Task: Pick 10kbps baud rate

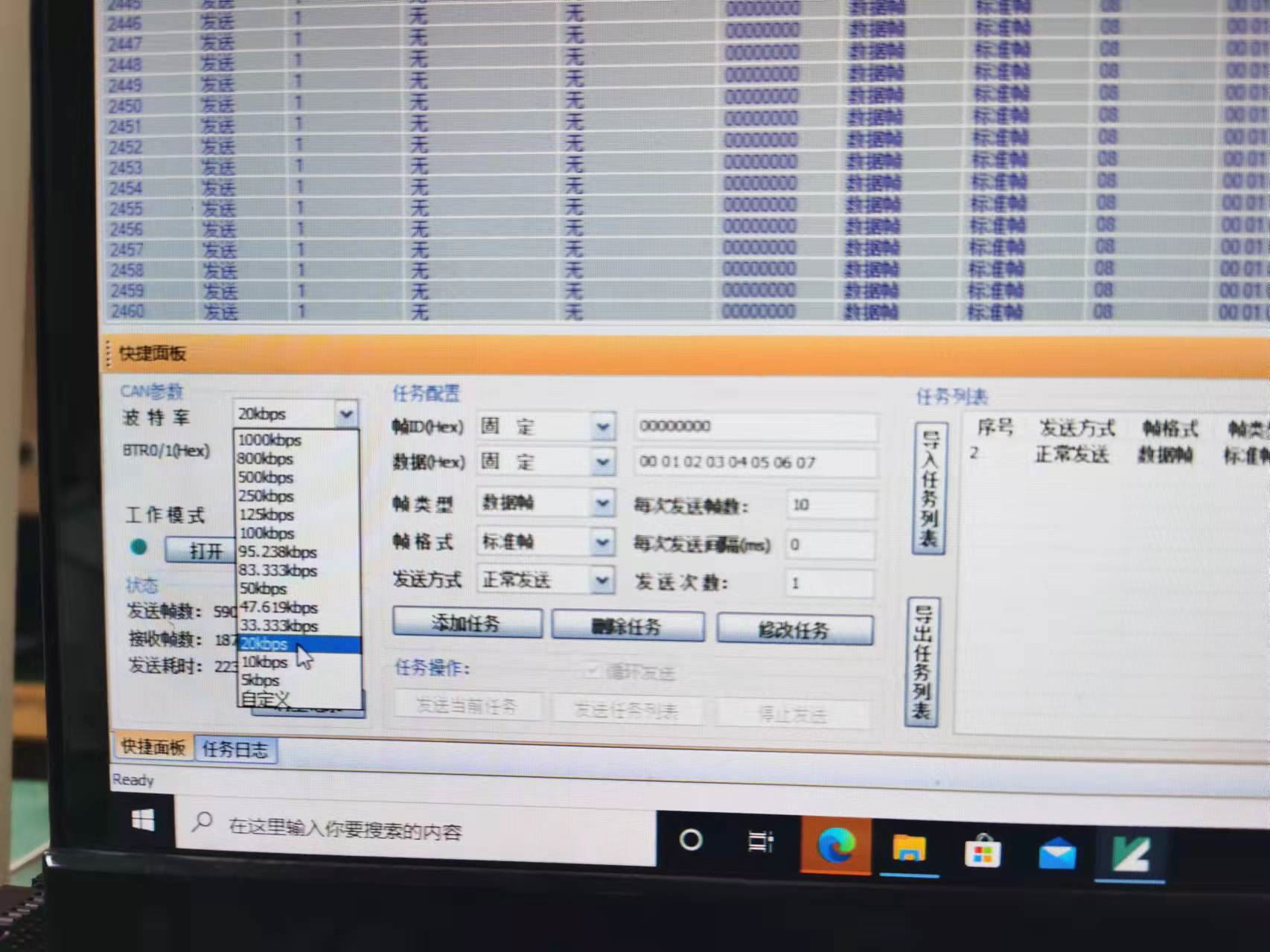Action: [x=299, y=662]
